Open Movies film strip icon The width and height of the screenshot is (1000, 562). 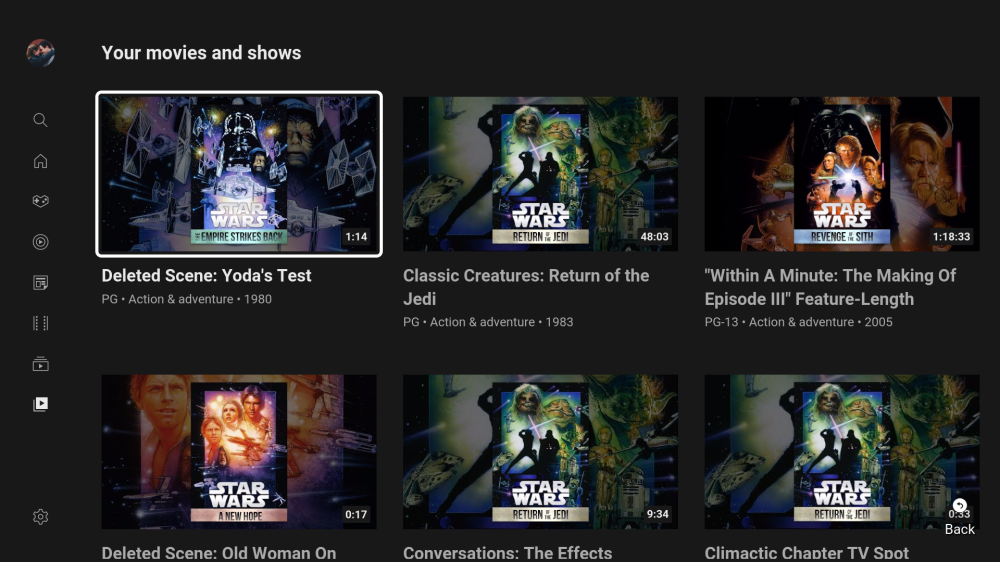[x=40, y=323]
